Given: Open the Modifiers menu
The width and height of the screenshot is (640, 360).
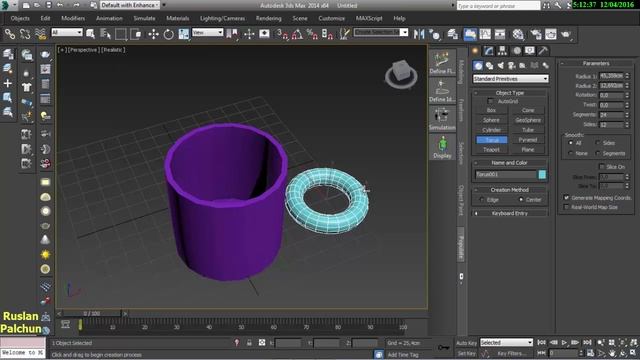Looking at the screenshot, I should (x=73, y=18).
